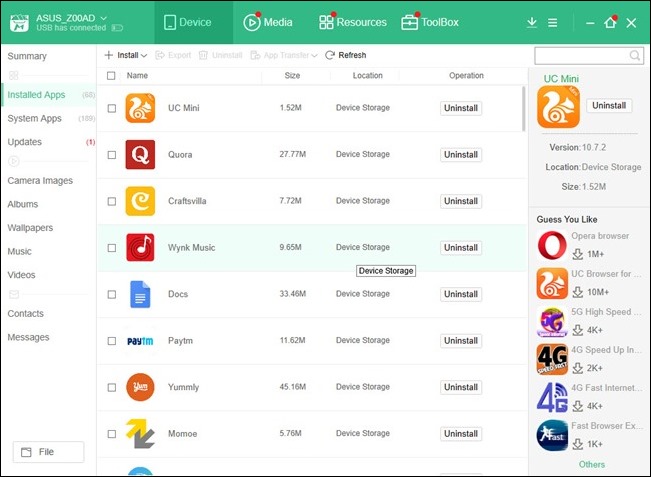The image size is (651, 477).
Task: Download UC Browser via its download icon
Action: [578, 292]
